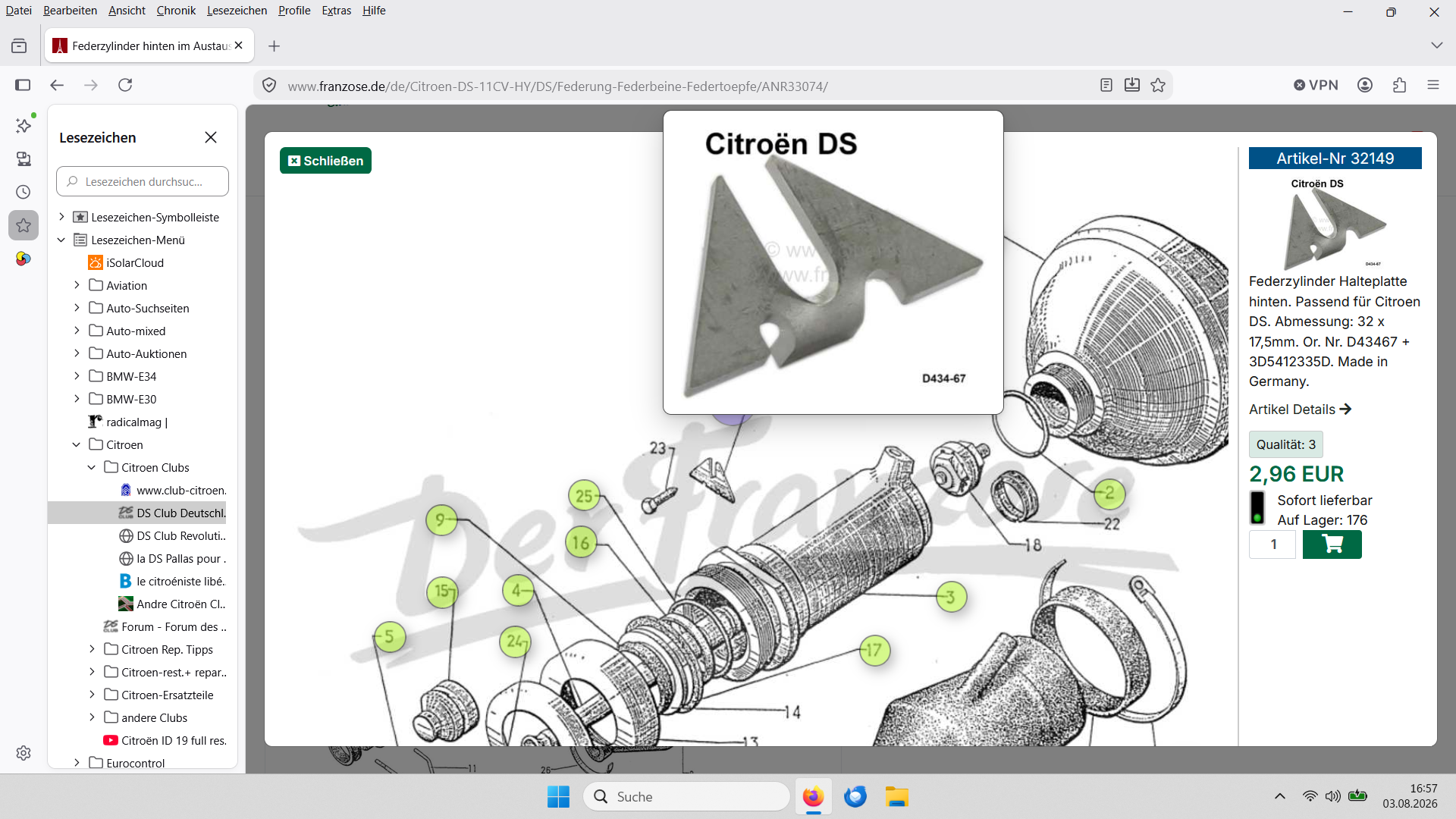Open the Ansicht menu
This screenshot has width=1456, height=819.
point(127,11)
